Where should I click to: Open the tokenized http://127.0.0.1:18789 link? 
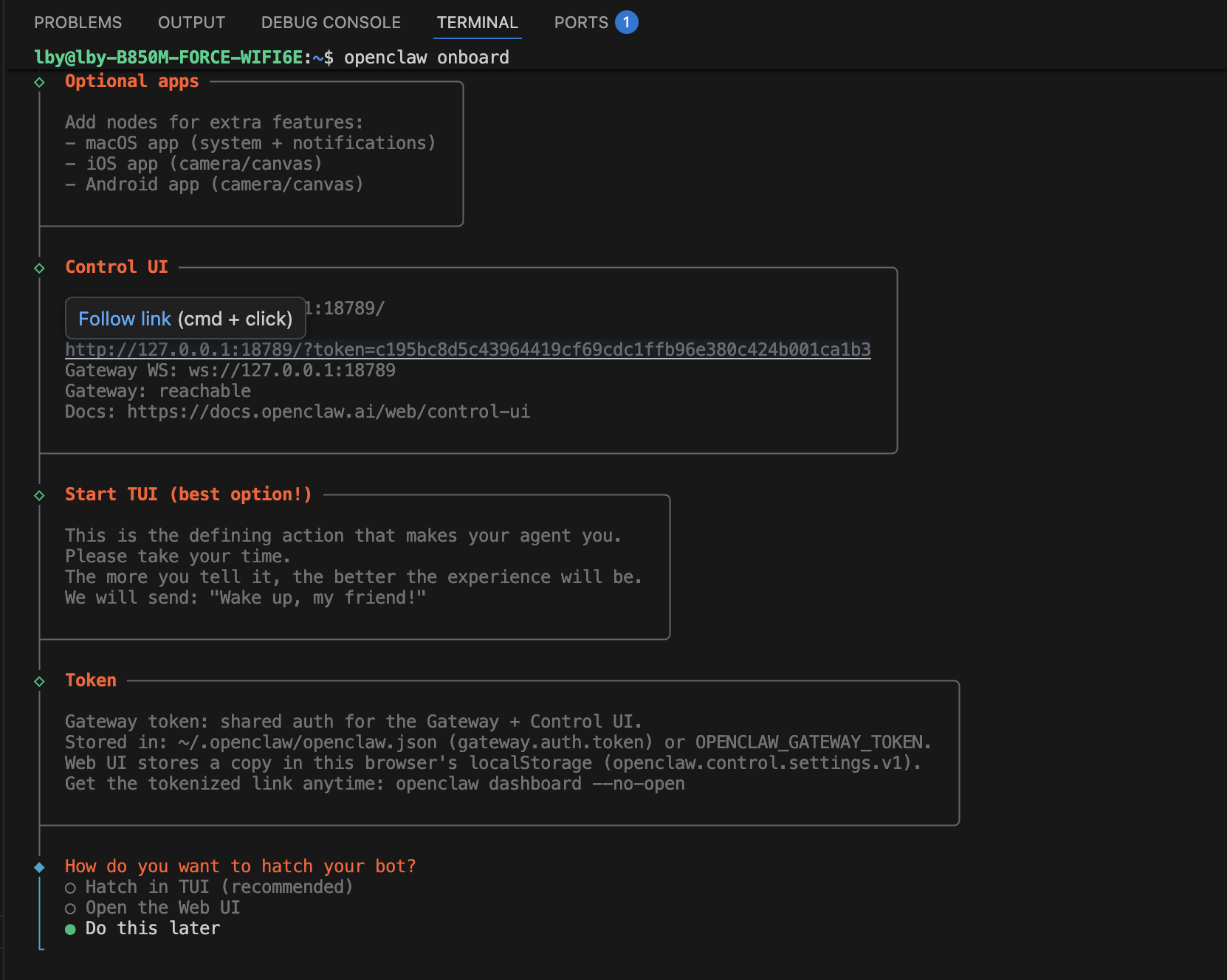468,349
